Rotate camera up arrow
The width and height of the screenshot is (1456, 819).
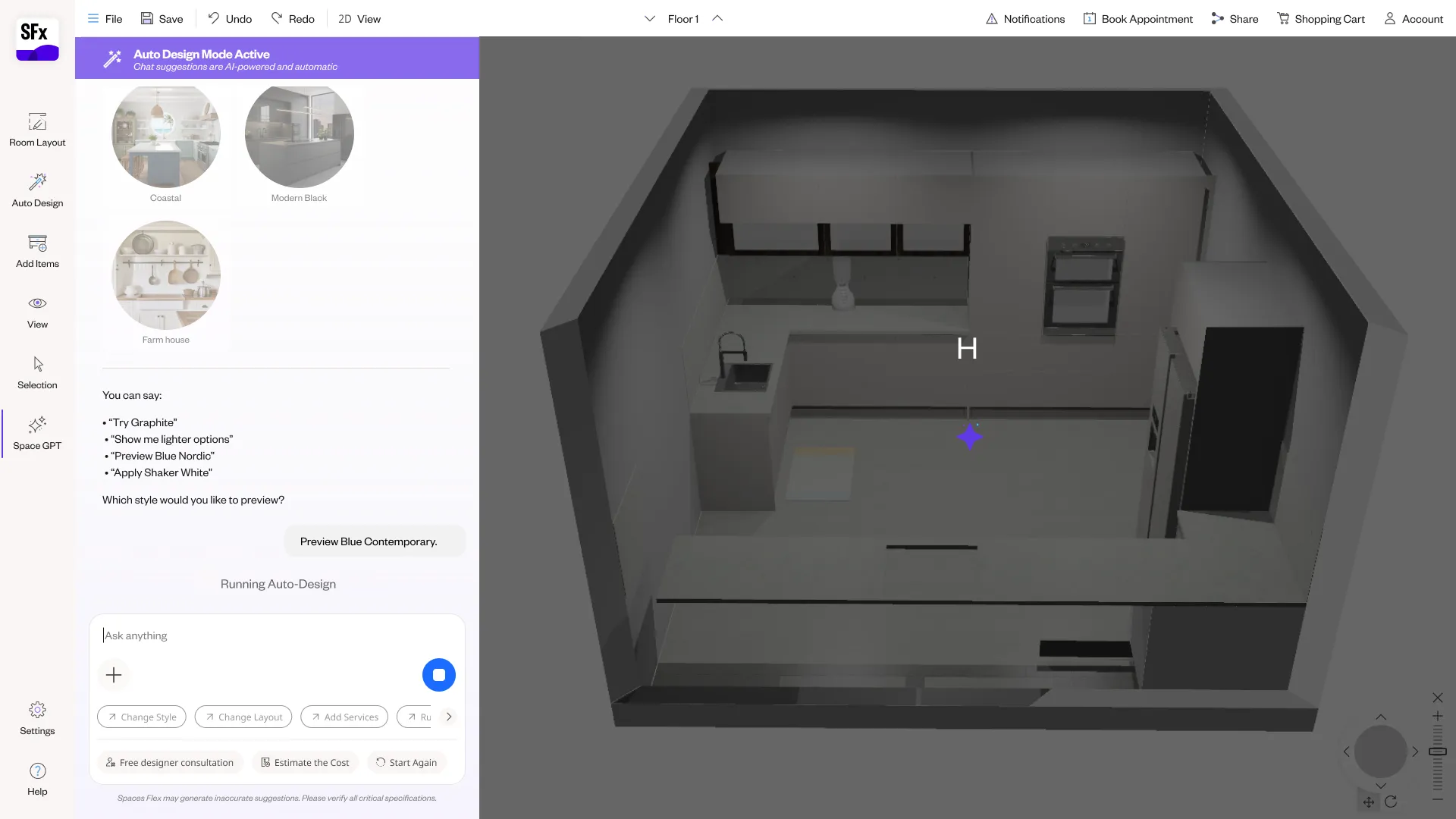click(1381, 717)
